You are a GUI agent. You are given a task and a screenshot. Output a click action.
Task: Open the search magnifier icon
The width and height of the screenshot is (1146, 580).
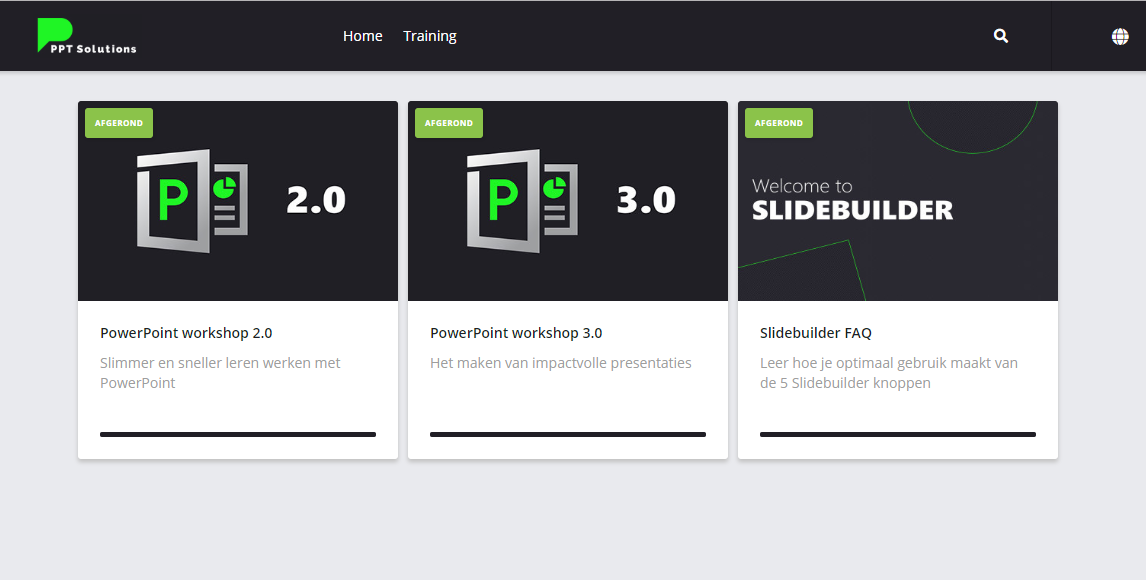pos(1001,36)
